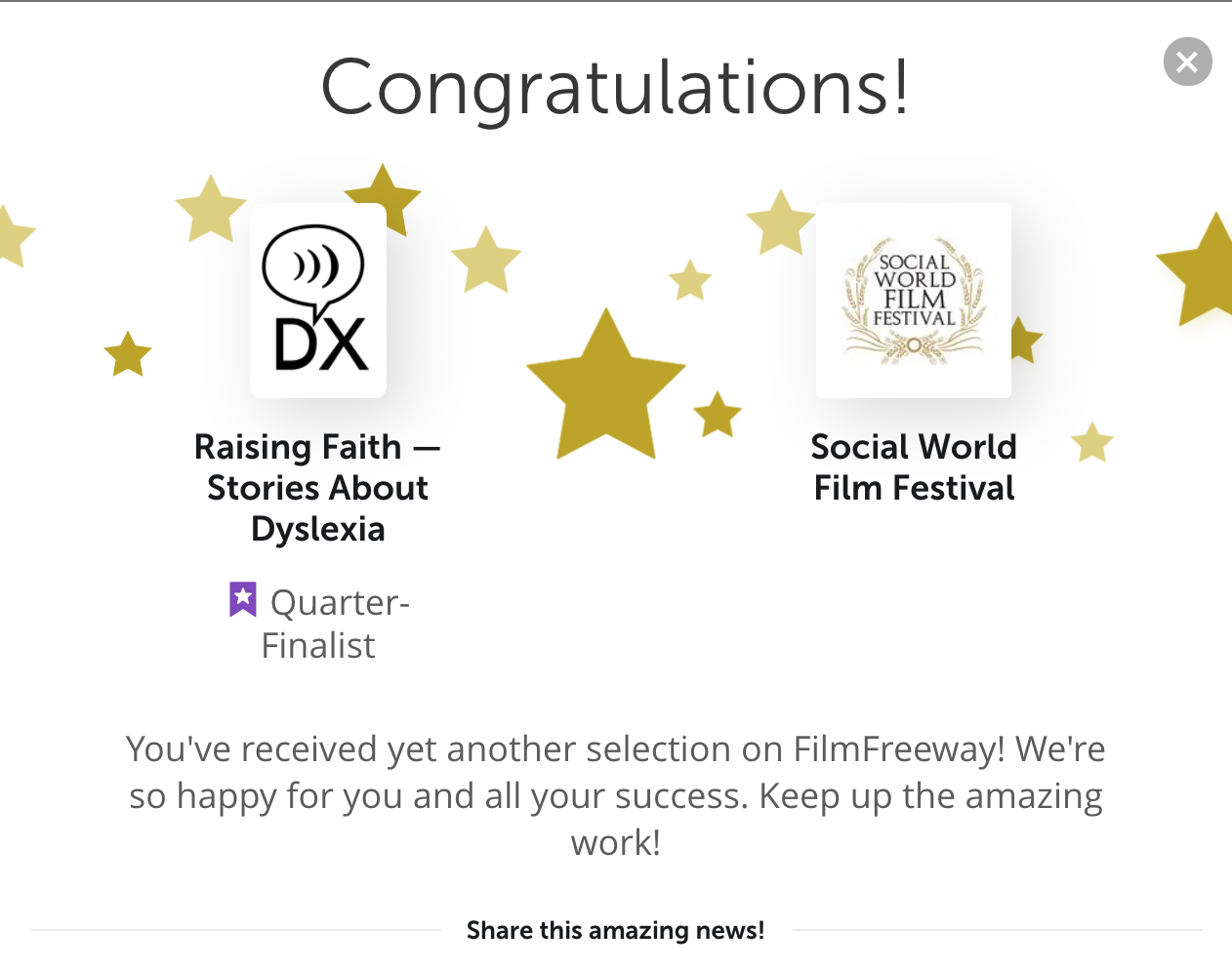Click the large gold star at right edge
This screenshot has width=1232, height=970.
(1205, 273)
